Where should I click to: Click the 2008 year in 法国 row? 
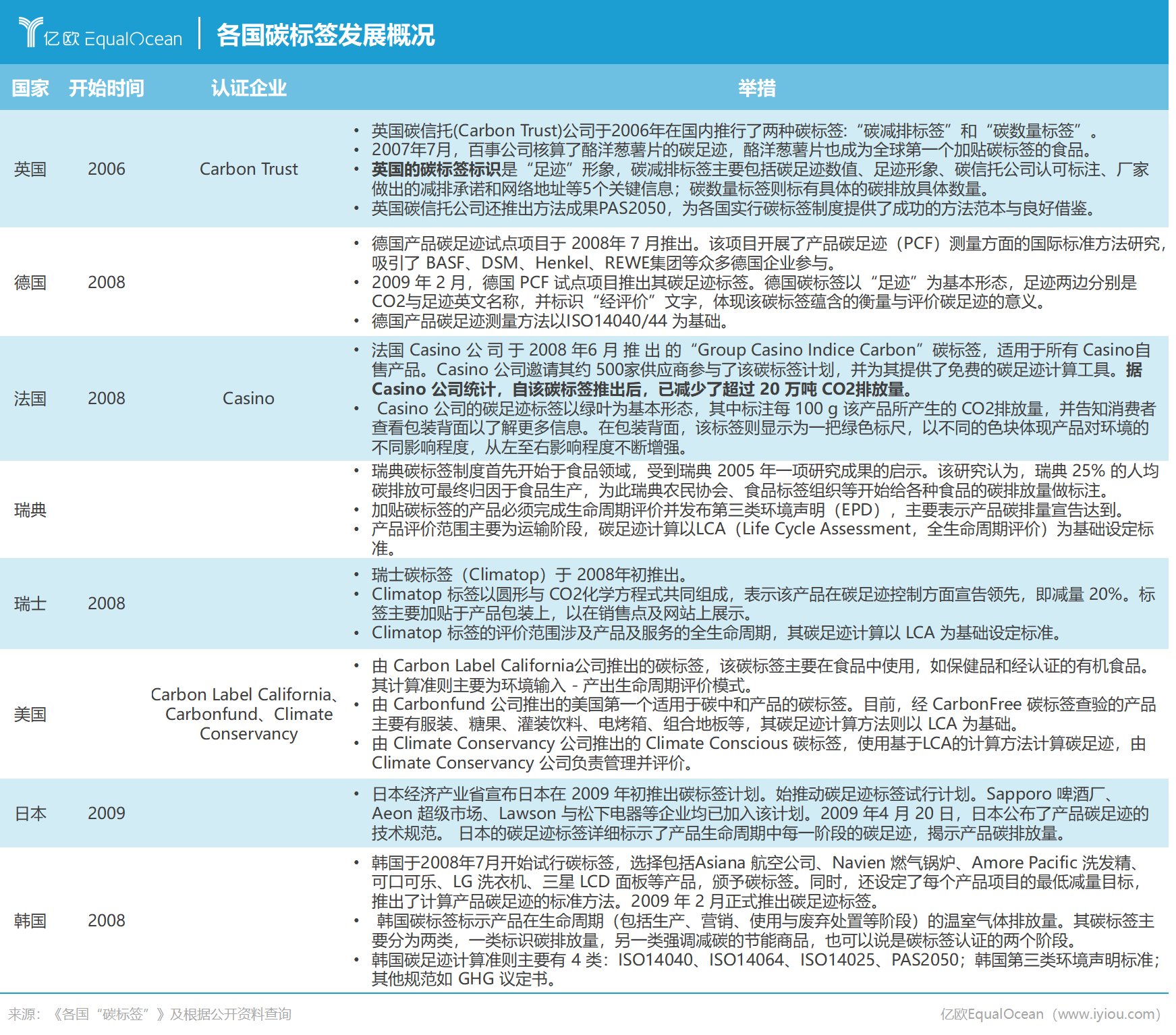pyautogui.click(x=107, y=398)
